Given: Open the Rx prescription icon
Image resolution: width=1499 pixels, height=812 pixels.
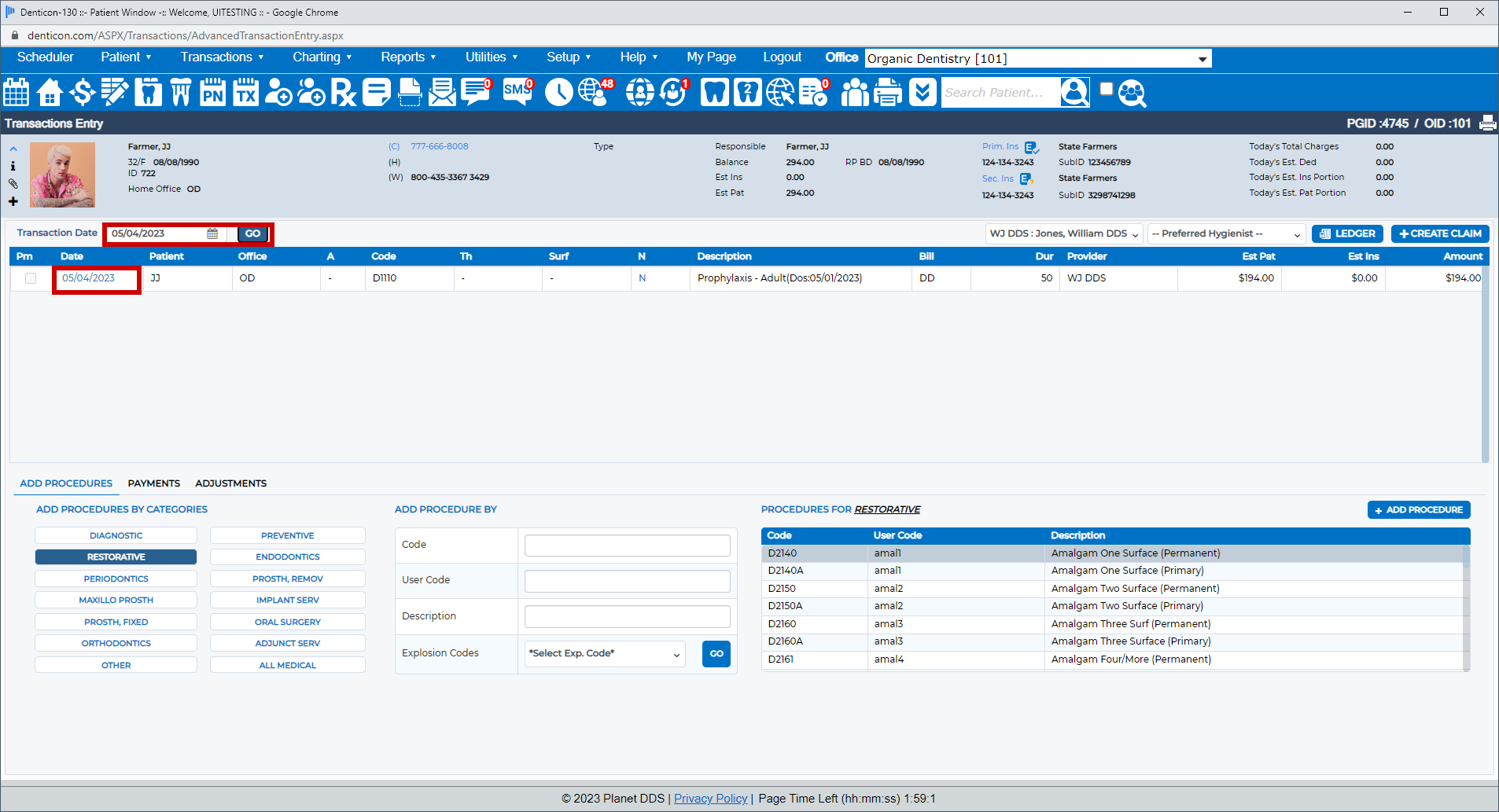Looking at the screenshot, I should tap(343, 93).
